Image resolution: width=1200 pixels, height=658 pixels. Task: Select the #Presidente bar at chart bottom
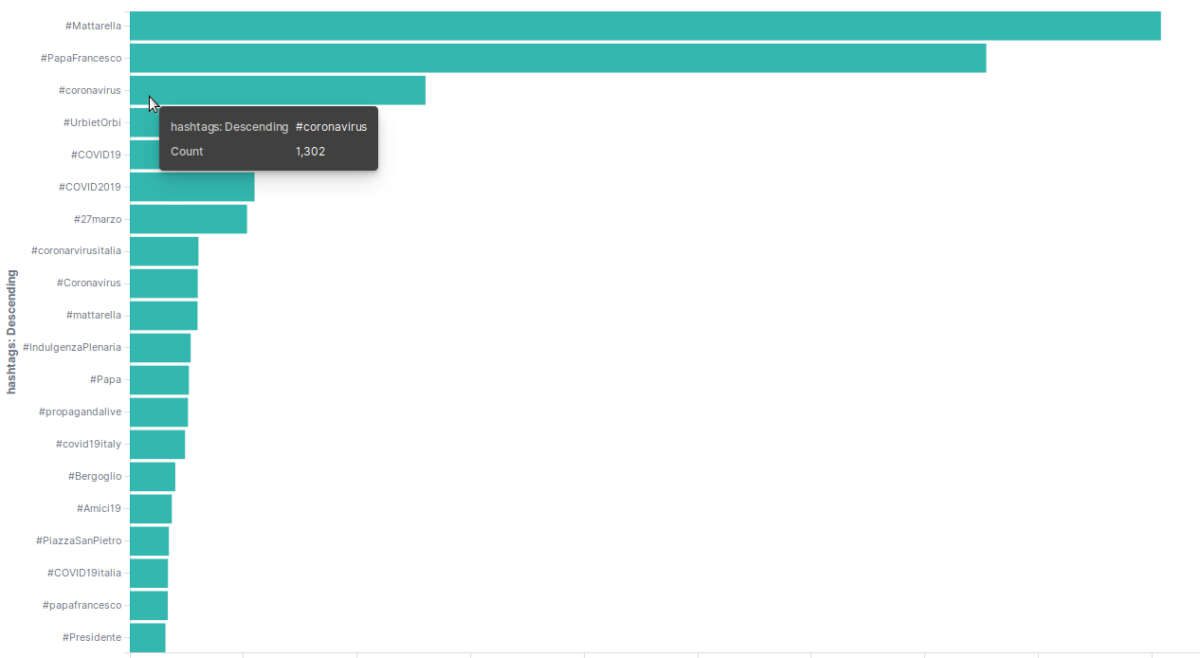[x=147, y=637]
